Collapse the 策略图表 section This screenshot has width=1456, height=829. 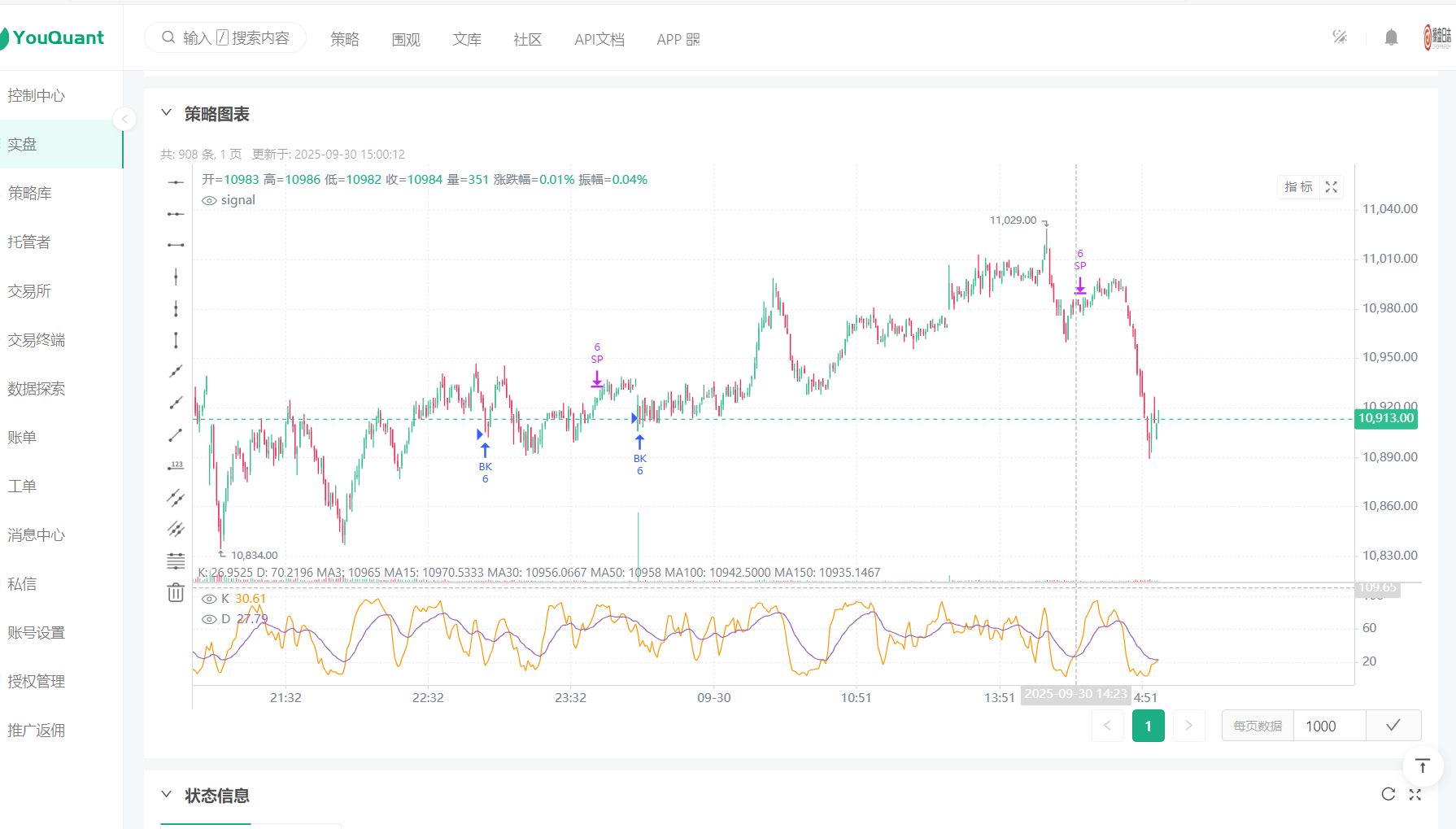tap(167, 113)
